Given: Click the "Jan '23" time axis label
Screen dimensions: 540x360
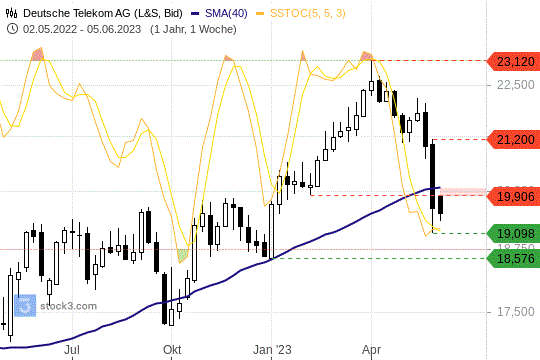Looking at the screenshot, I should pos(272,350).
